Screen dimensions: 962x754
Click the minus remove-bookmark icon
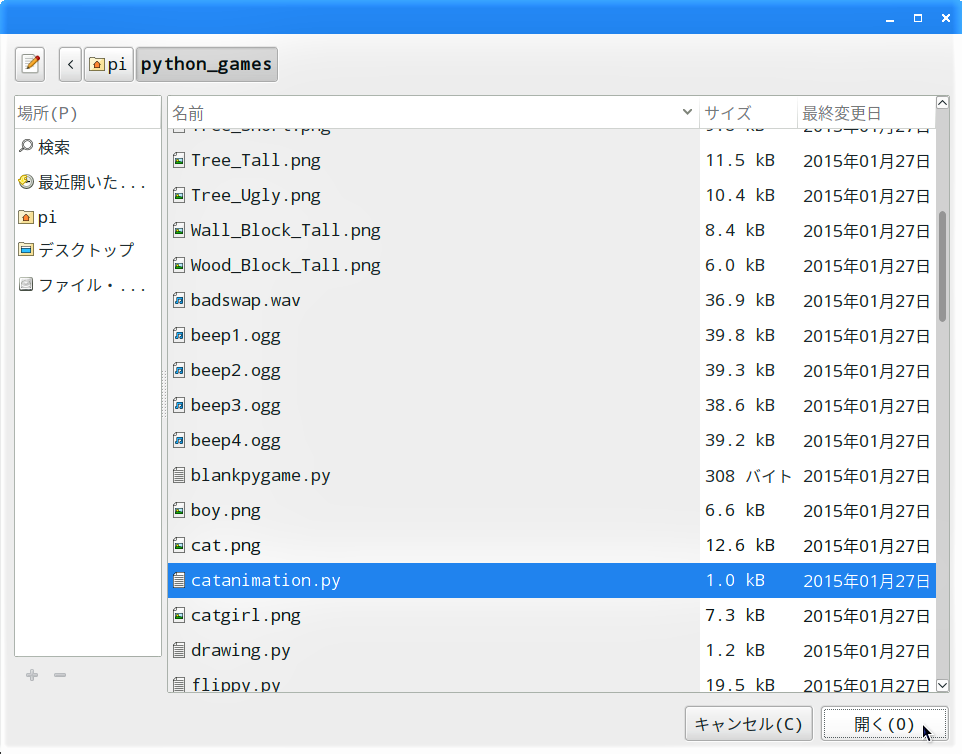coord(60,675)
